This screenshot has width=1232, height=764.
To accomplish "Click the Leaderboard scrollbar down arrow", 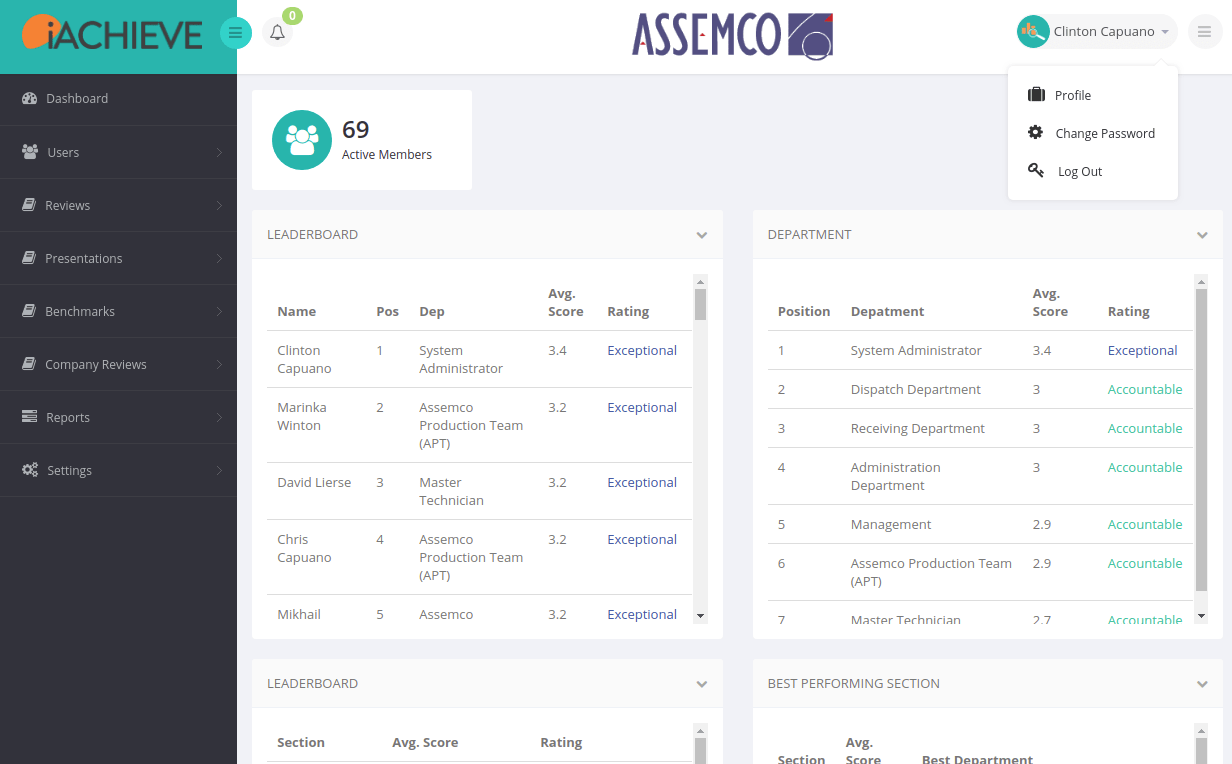I will coord(700,616).
